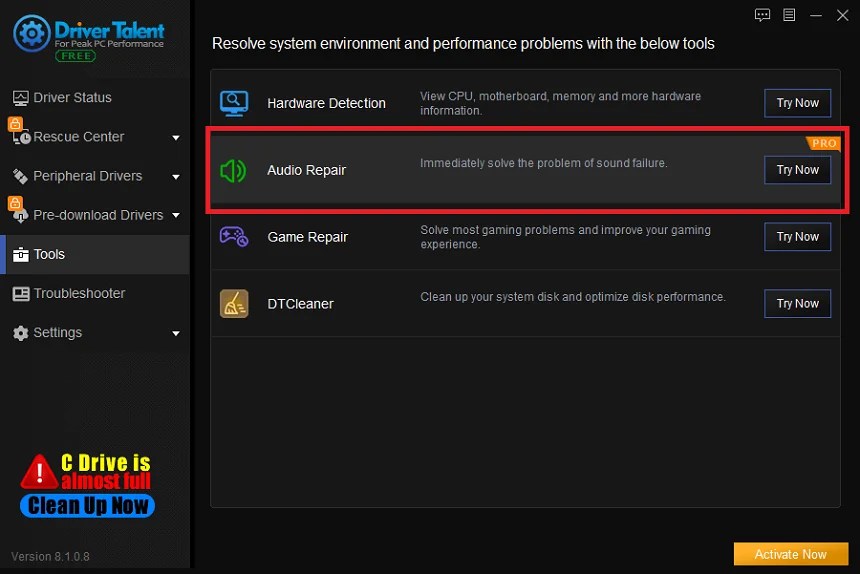The height and width of the screenshot is (574, 860).
Task: Click the Hardware Detection title
Action: pyautogui.click(x=326, y=103)
